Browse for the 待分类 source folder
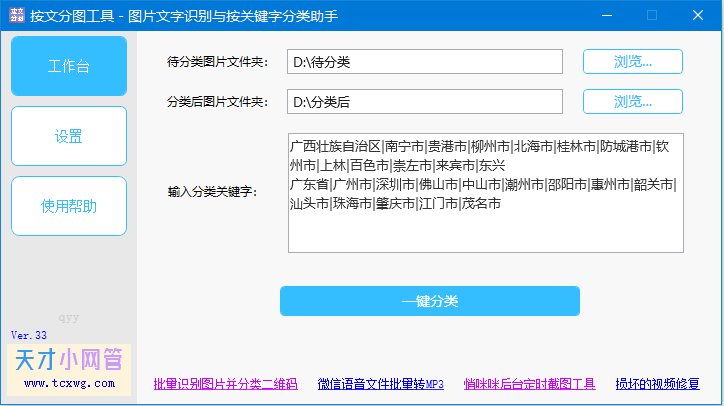The height and width of the screenshot is (406, 724). [x=632, y=62]
